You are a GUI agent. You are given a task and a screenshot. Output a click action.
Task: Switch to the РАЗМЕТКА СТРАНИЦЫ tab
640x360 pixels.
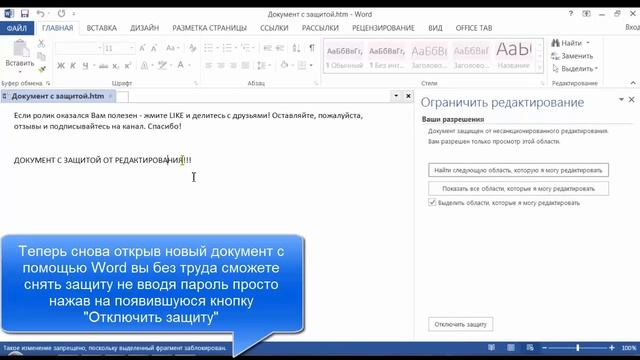coord(209,28)
